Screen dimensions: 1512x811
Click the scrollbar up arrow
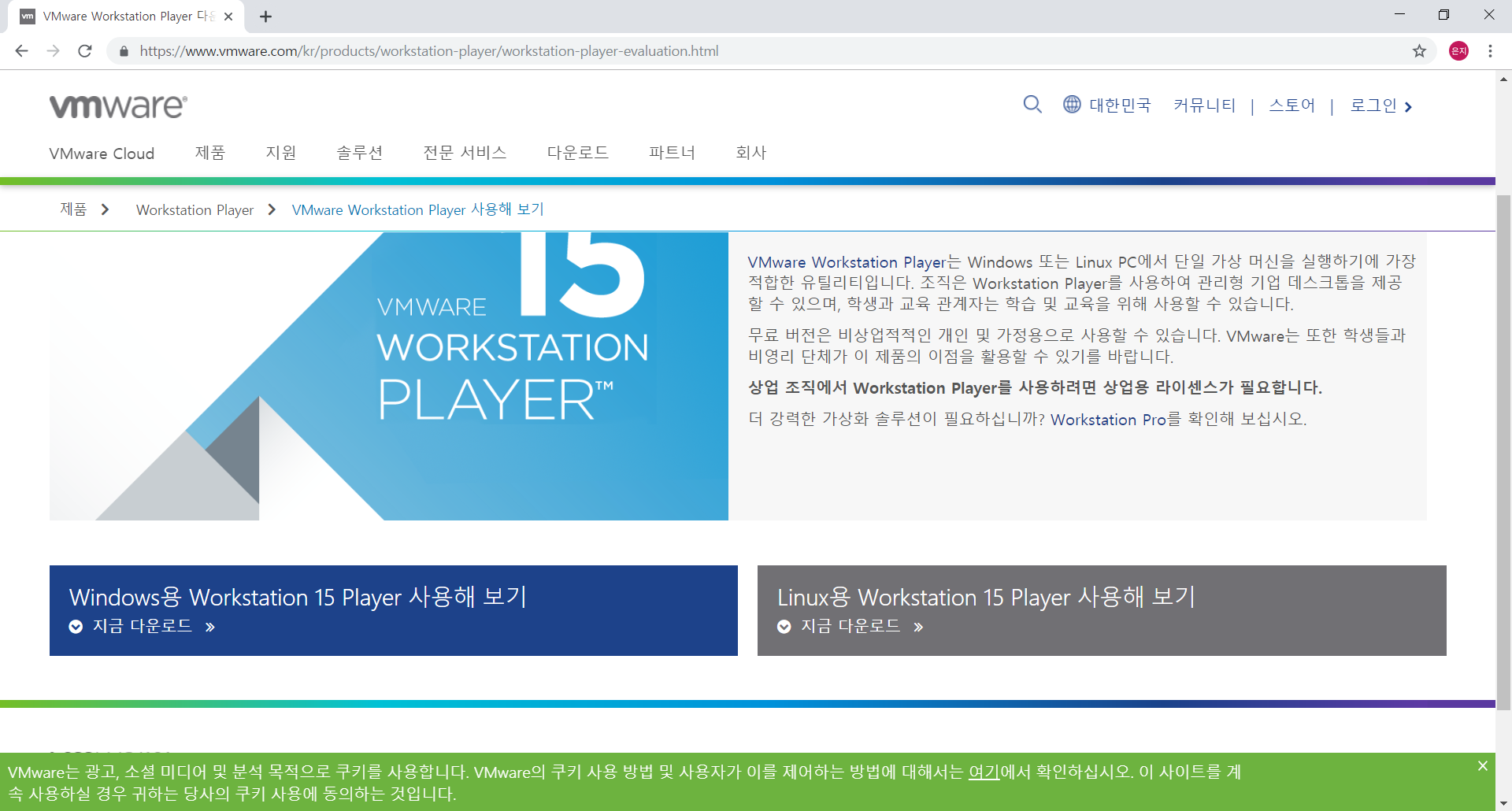(x=1503, y=78)
